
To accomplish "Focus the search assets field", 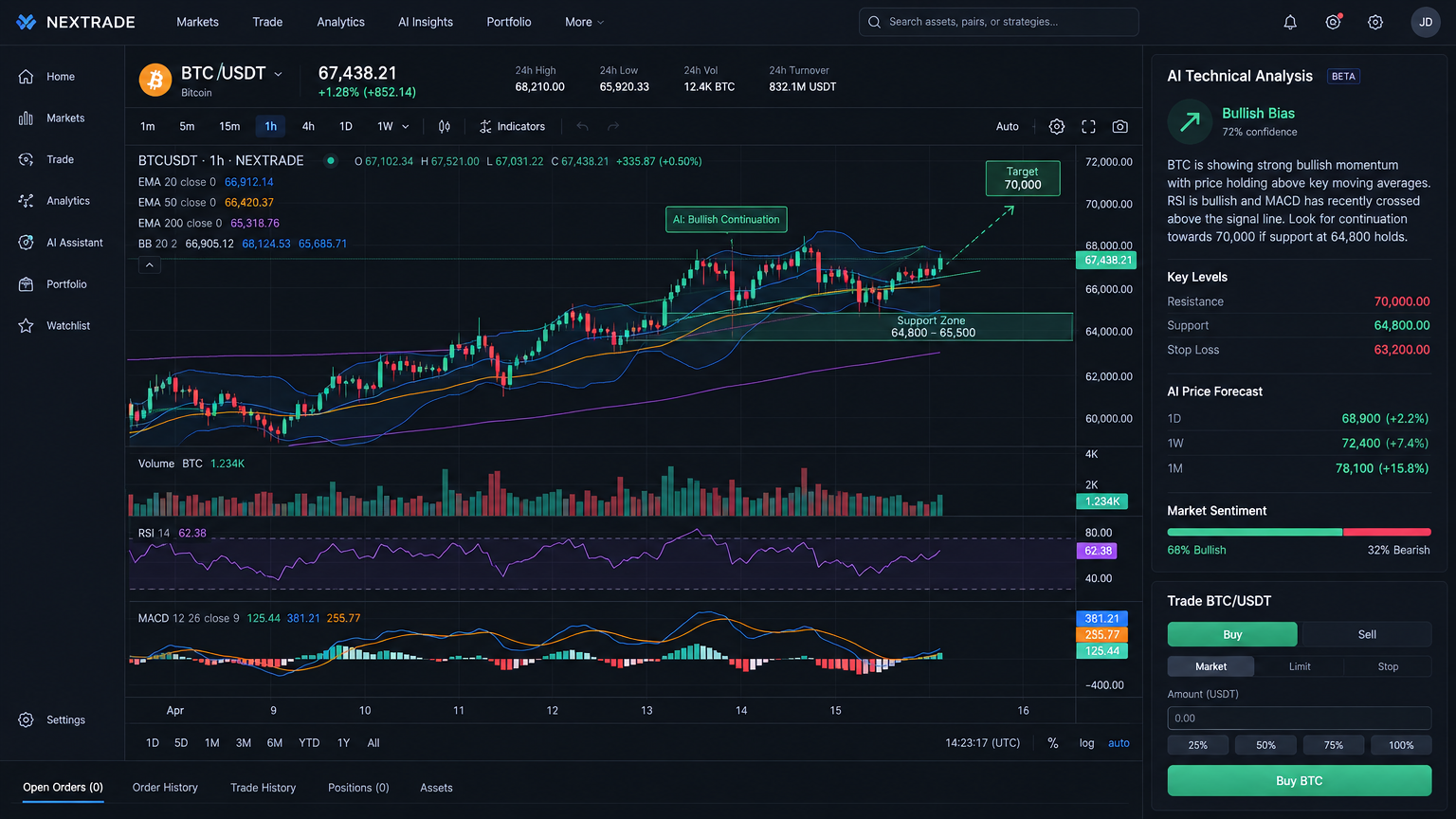I will (x=998, y=22).
